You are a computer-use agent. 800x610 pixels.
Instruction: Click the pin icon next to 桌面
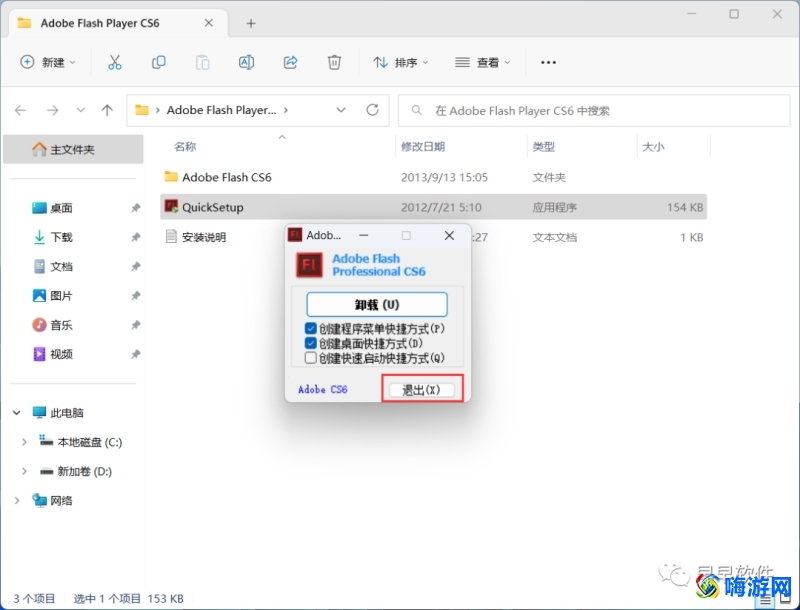point(135,208)
